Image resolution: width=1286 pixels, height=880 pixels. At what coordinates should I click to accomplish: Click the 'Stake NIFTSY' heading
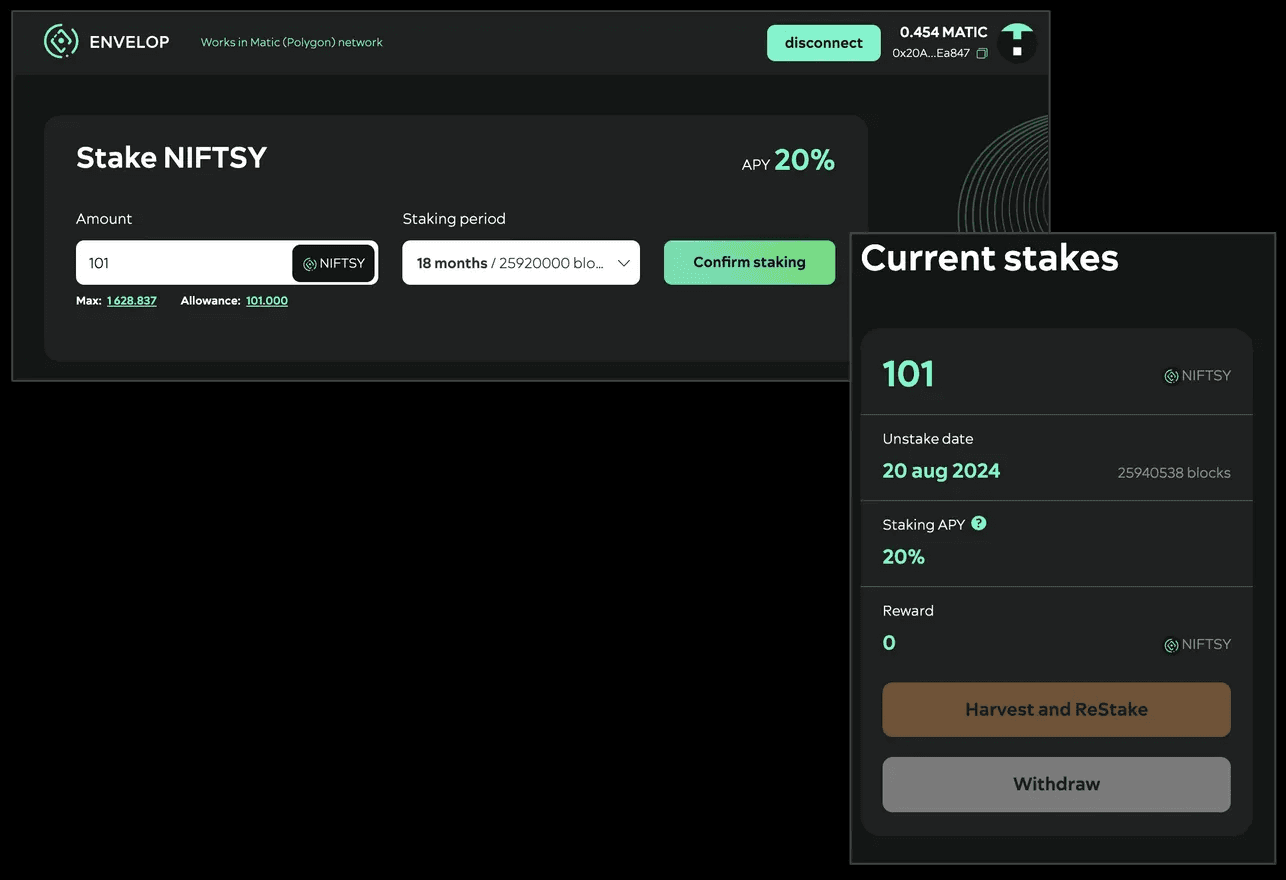tap(171, 158)
